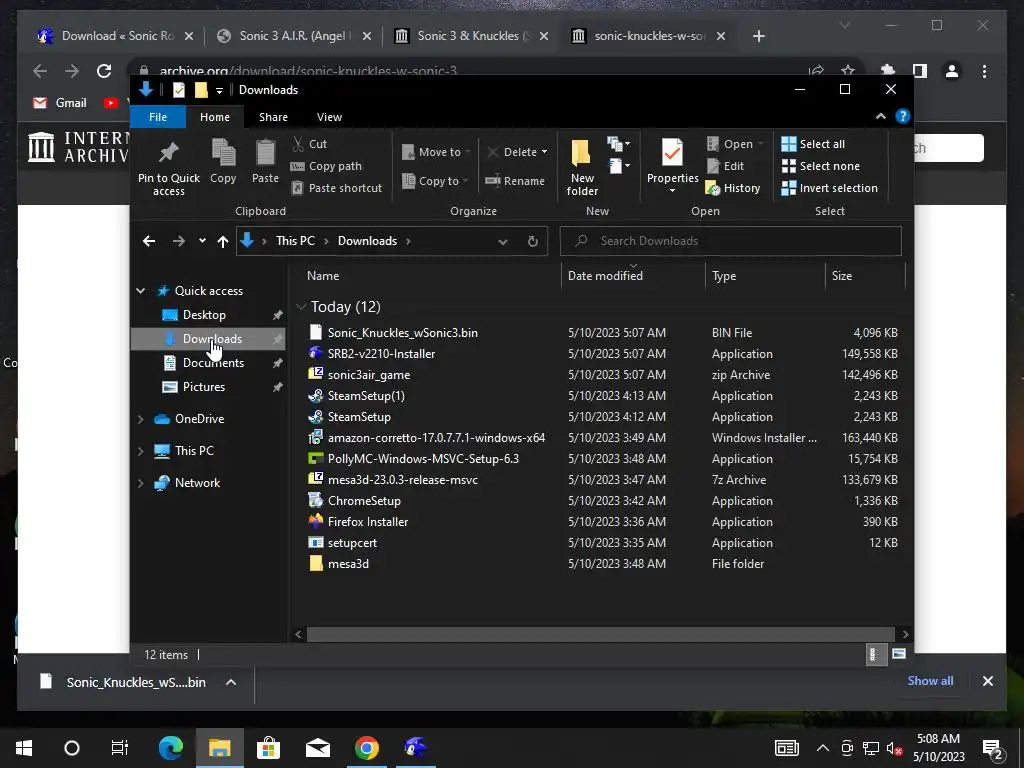
Task: Open Properties from the ribbon
Action: (x=672, y=166)
